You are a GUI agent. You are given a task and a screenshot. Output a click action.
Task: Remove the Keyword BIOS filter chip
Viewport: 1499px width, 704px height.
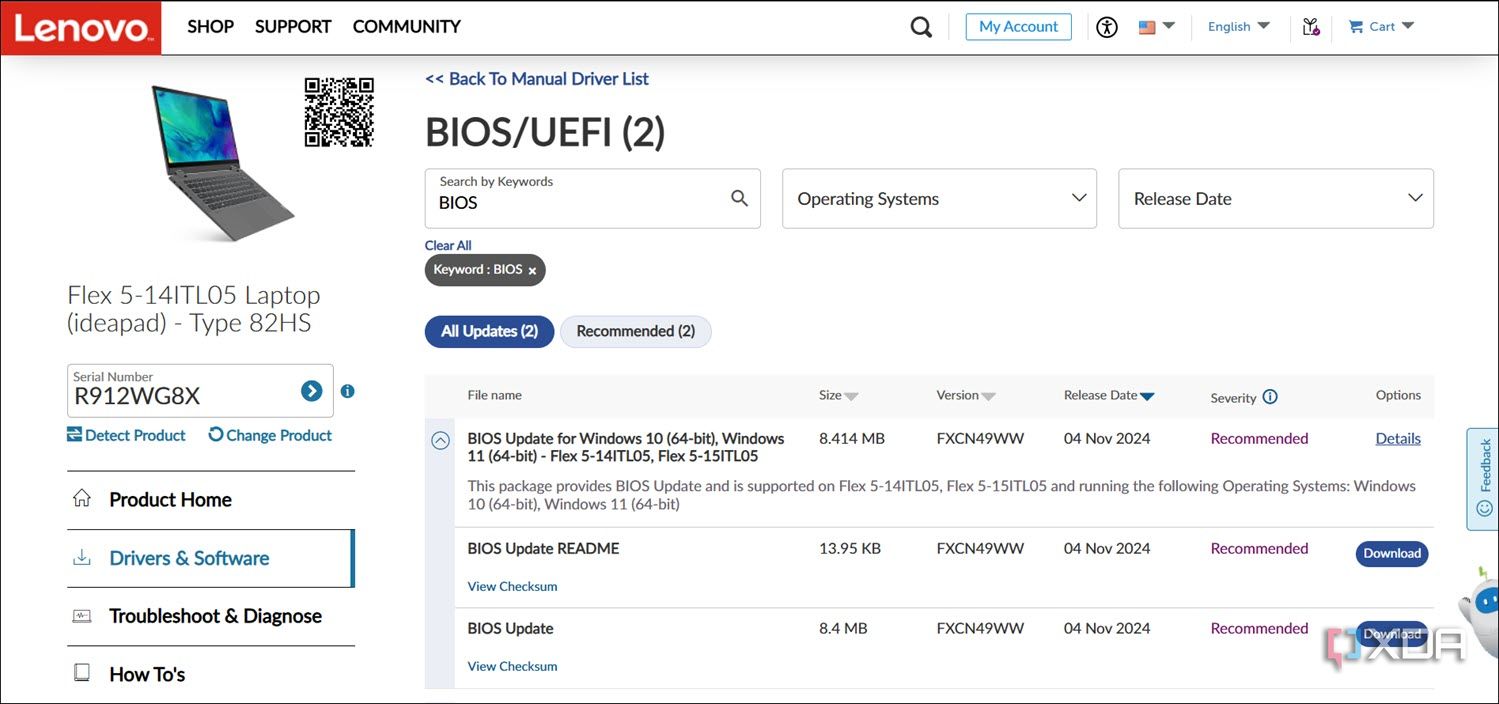[532, 270]
